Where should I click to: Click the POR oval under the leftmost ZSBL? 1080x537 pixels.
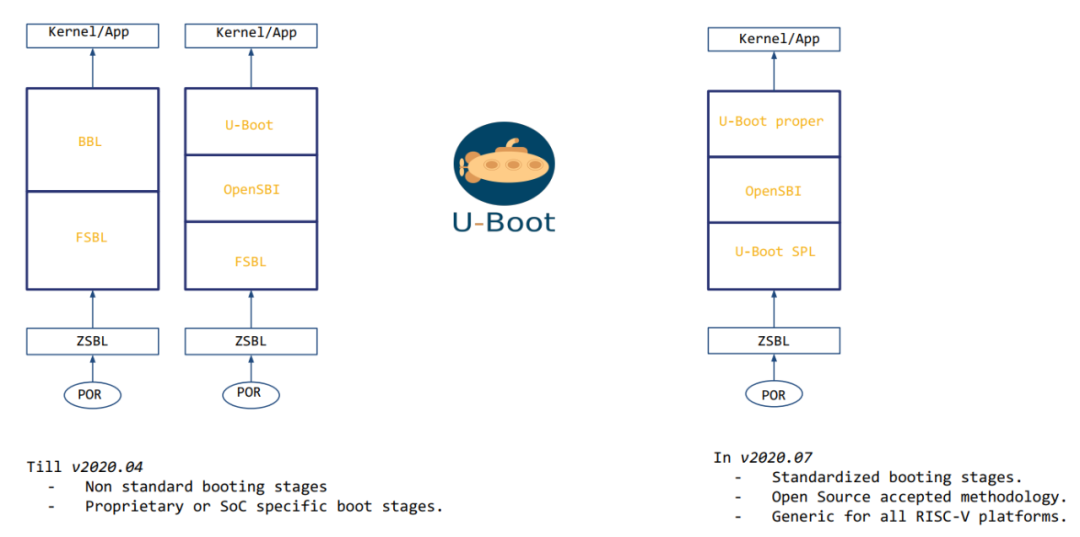[91, 394]
